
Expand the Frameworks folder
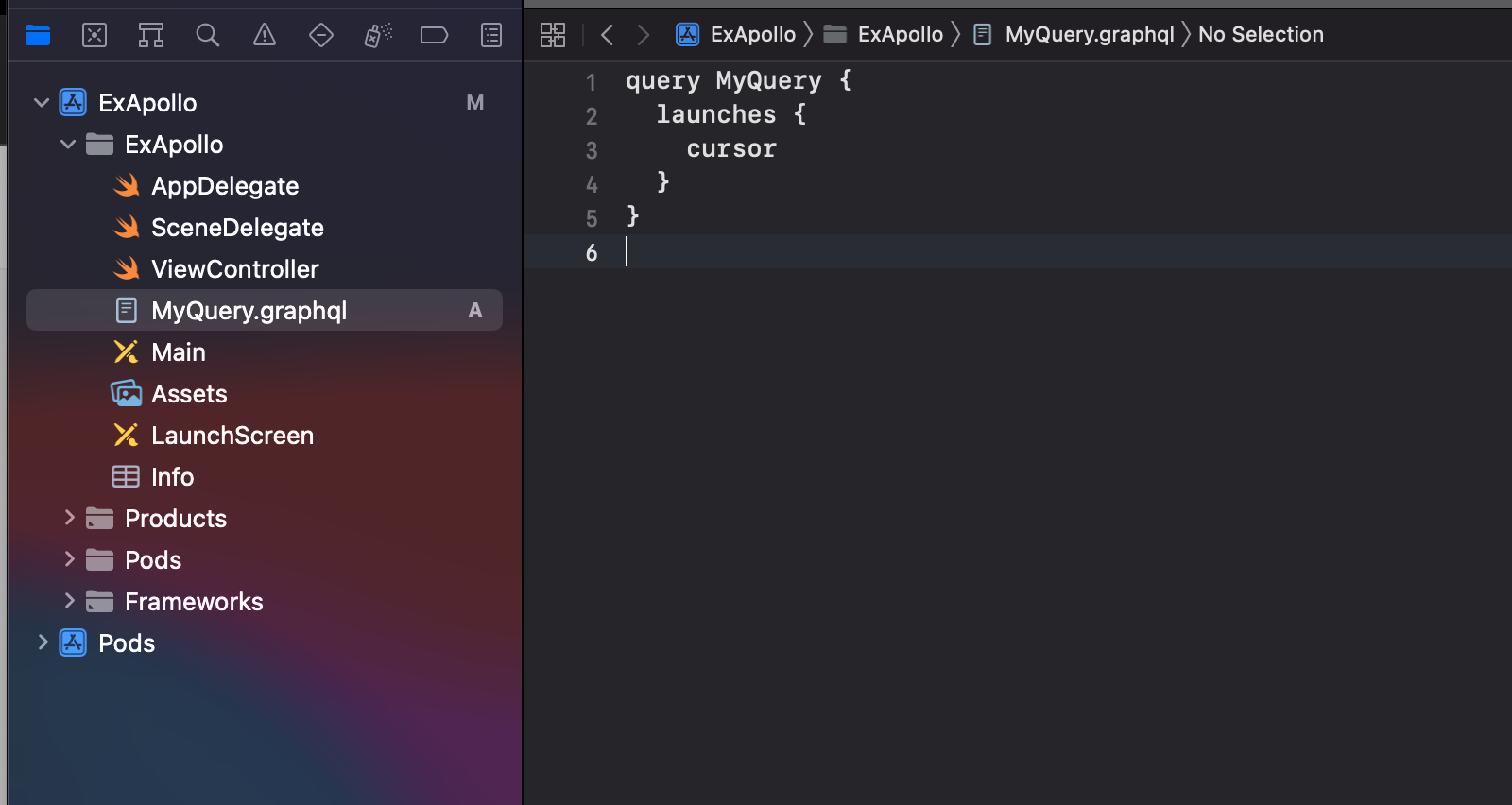(69, 600)
